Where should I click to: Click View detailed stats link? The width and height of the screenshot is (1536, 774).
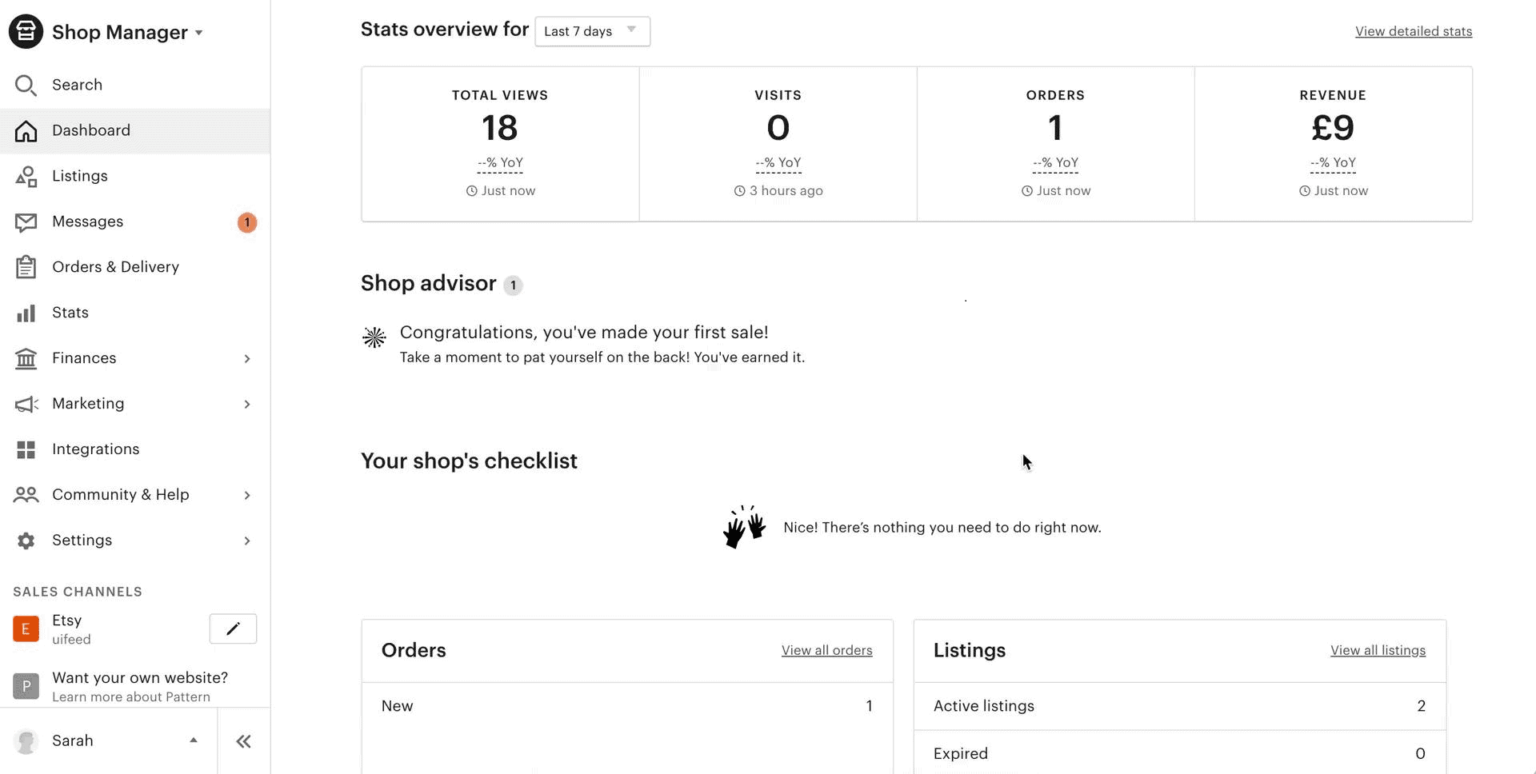pos(1413,31)
